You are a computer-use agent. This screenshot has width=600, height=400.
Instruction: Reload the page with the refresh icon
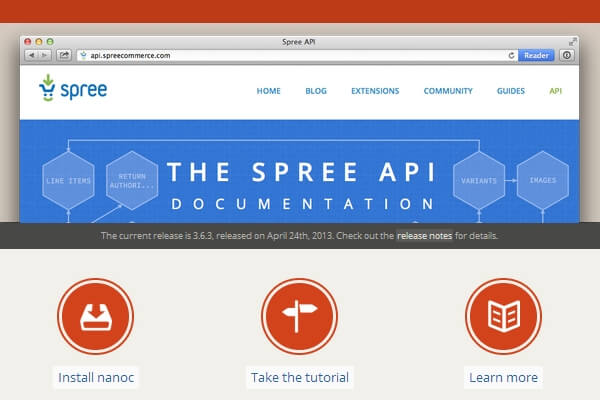(x=511, y=56)
